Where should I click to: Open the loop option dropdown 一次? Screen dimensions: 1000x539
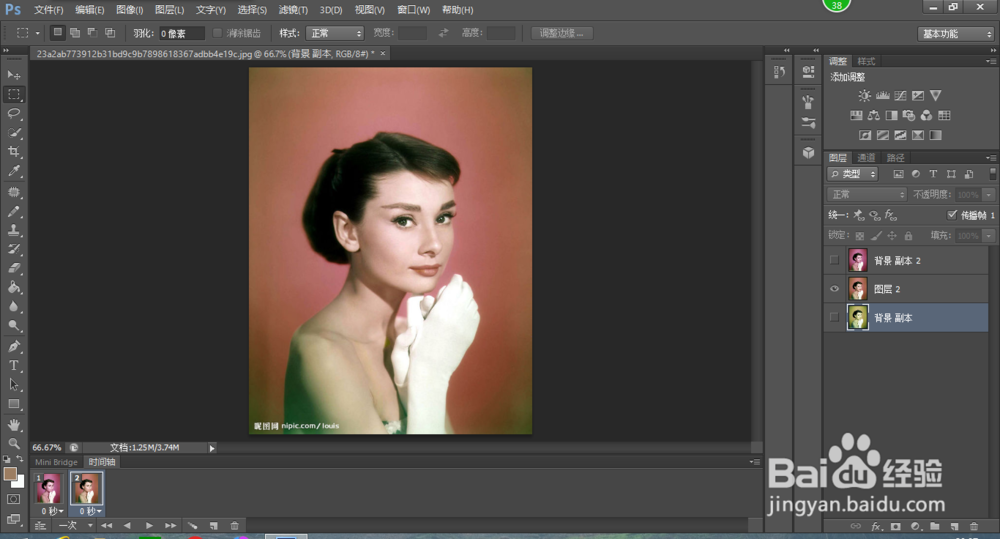(73, 525)
